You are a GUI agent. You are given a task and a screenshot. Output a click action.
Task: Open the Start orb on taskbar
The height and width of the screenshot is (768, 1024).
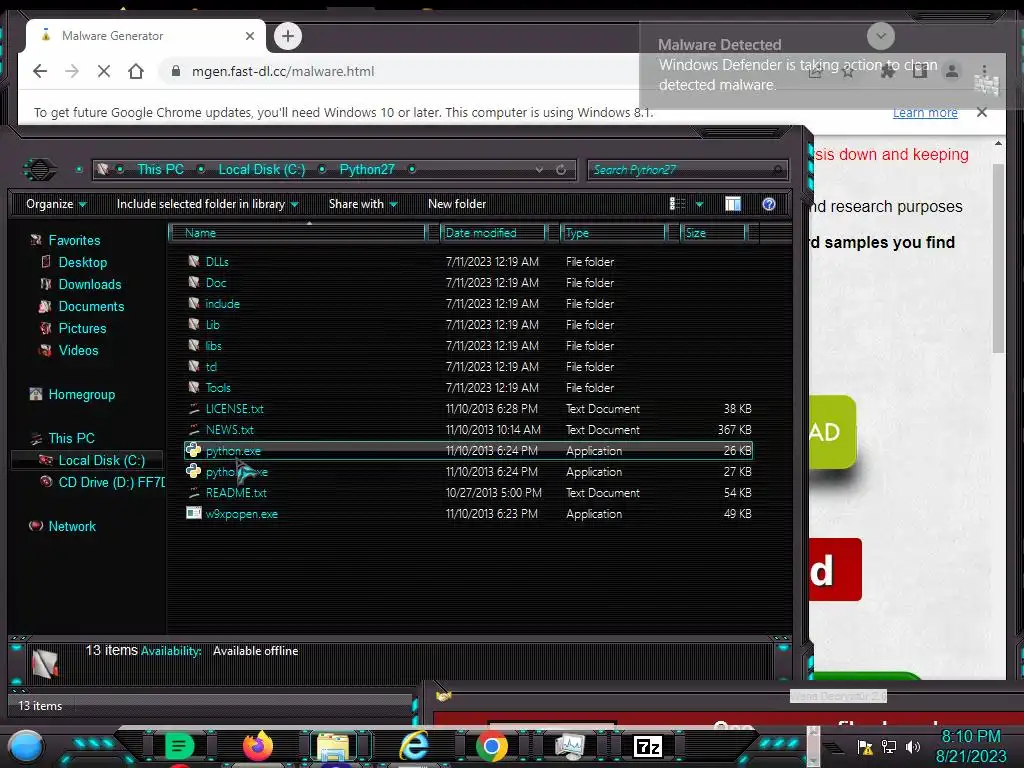(26, 746)
